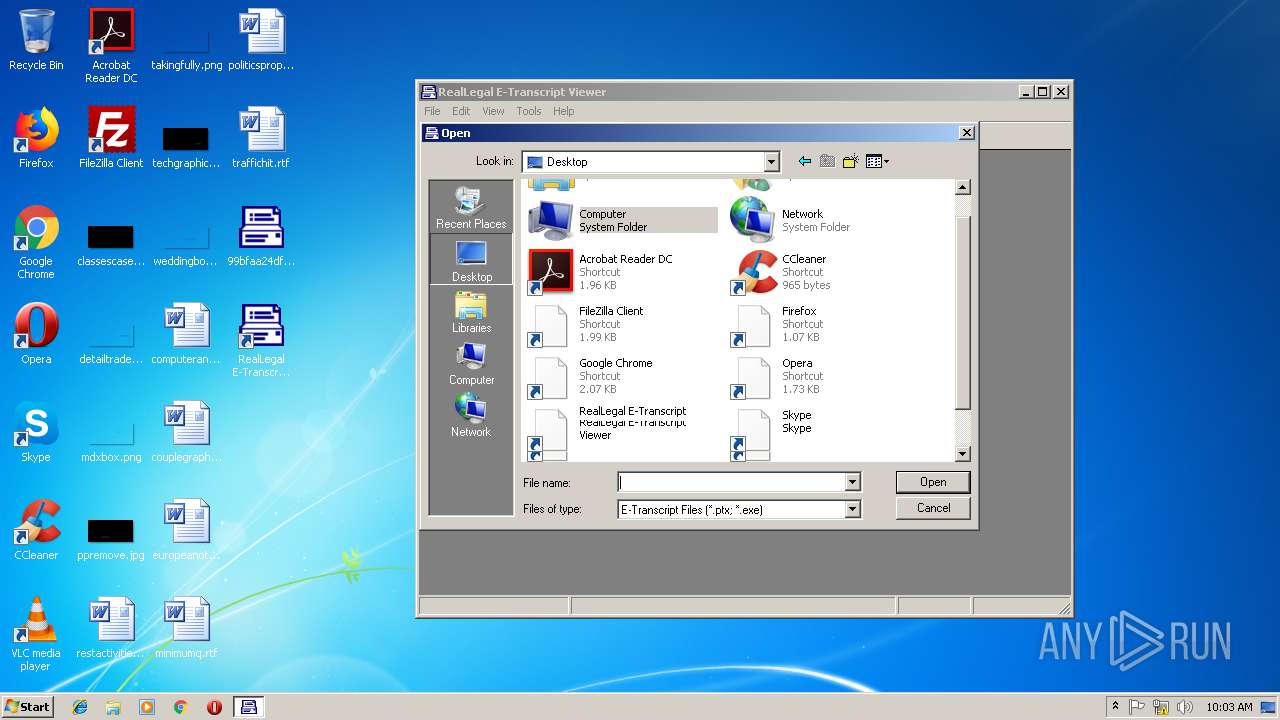Click the file list scroll up arrow
1280x720 pixels.
[x=962, y=187]
